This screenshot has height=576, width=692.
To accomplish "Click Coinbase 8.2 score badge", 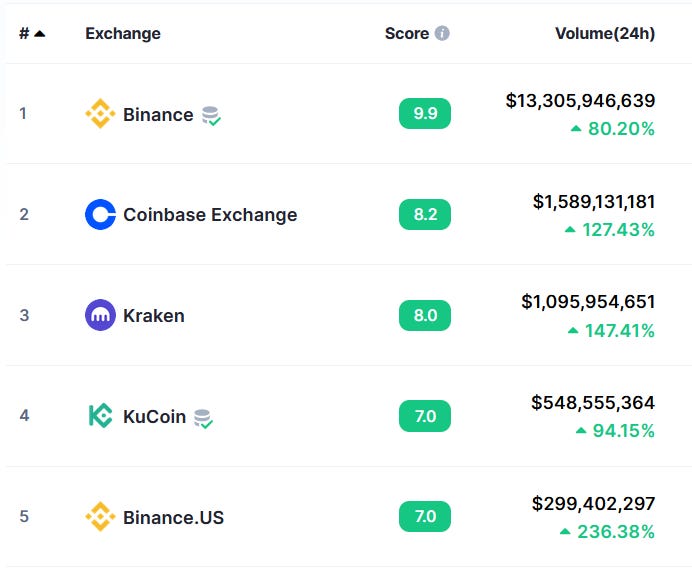I will coord(425,214).
